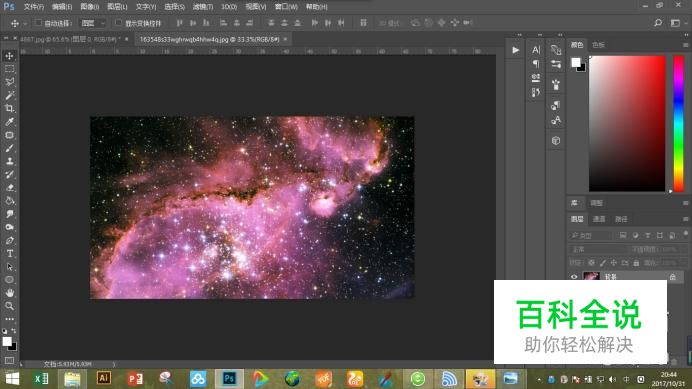Screen dimensions: 692x389
Task: Select the Brush tool
Action: click(9, 148)
